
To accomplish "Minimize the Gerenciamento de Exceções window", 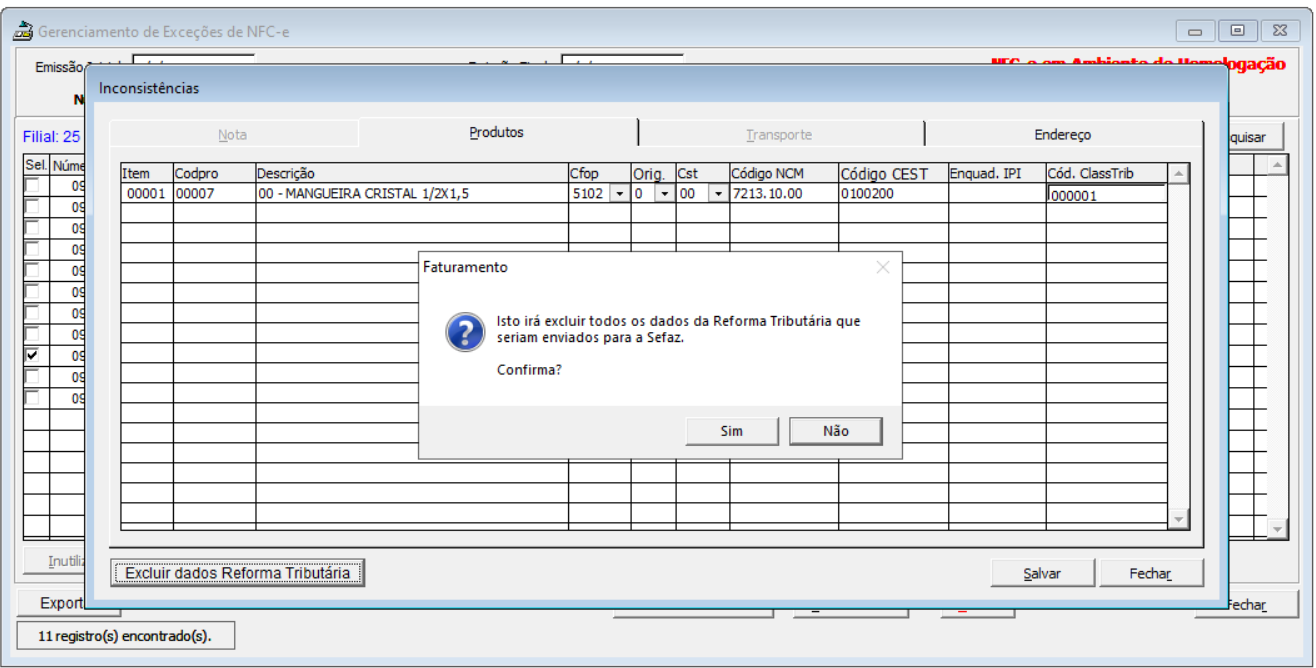I will [1196, 31].
